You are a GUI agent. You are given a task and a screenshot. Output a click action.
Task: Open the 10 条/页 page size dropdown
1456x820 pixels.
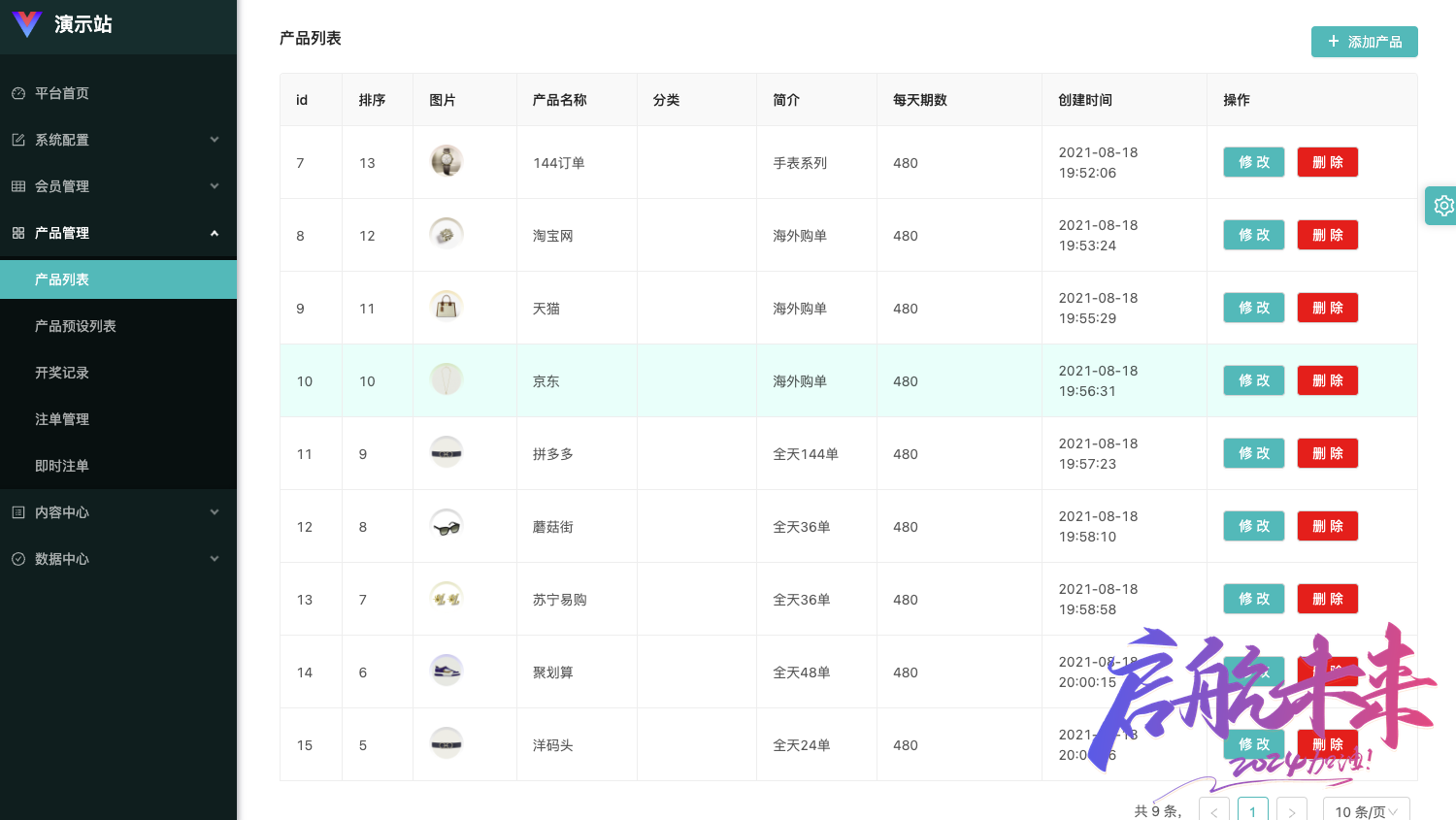click(x=1366, y=810)
